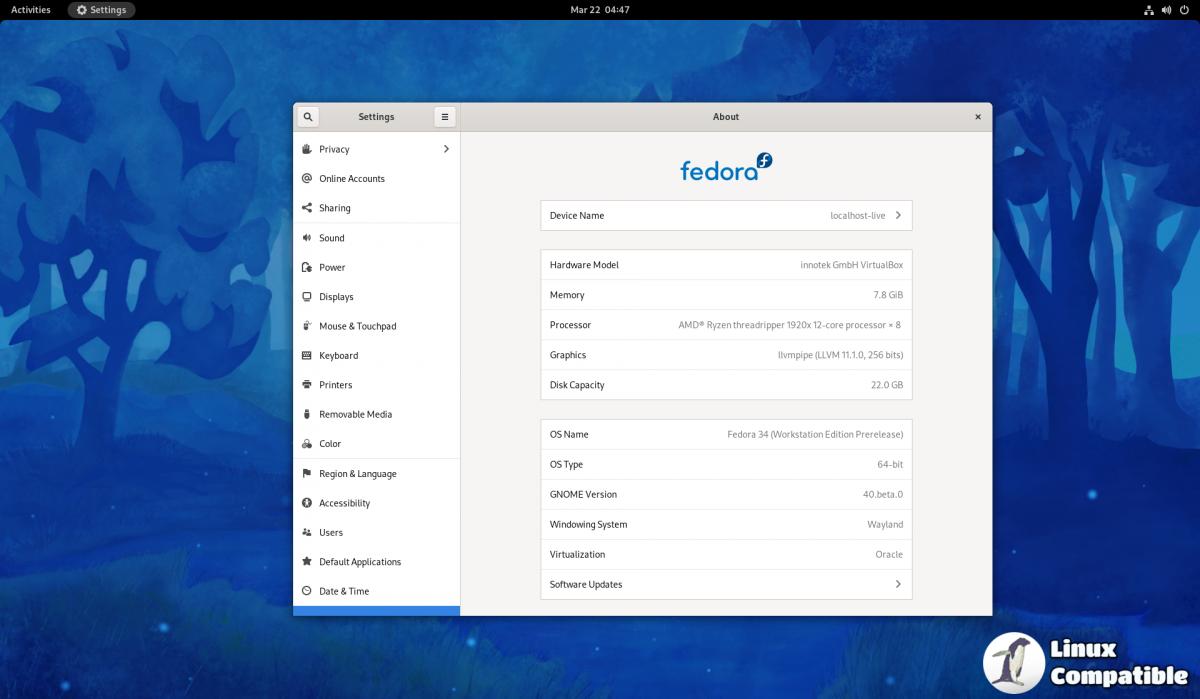This screenshot has height=699, width=1200.
Task: Click the Displays monitor icon
Action: [307, 297]
